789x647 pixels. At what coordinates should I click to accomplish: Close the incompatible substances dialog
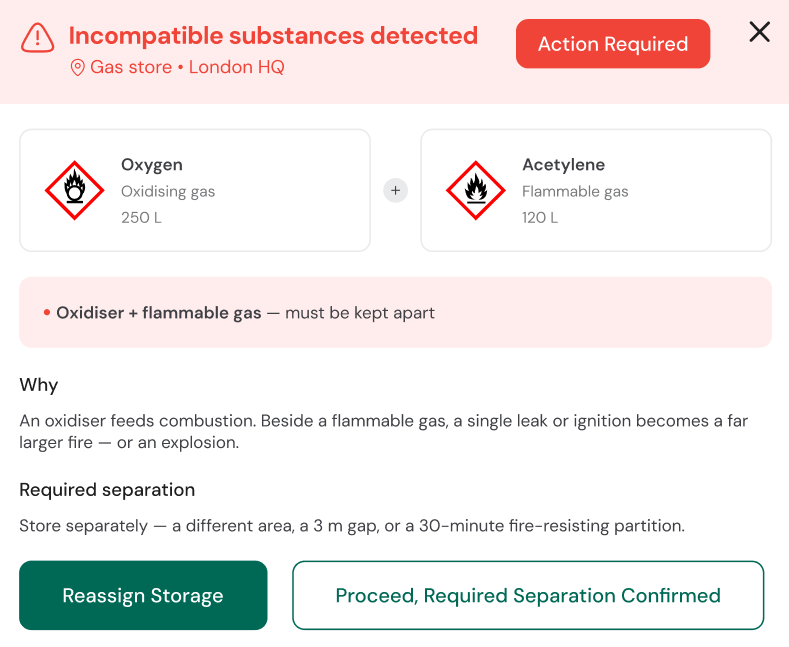coord(759,32)
